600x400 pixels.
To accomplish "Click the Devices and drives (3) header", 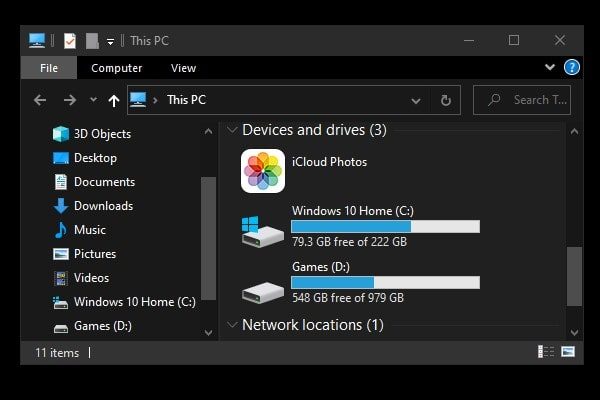I will pos(314,130).
